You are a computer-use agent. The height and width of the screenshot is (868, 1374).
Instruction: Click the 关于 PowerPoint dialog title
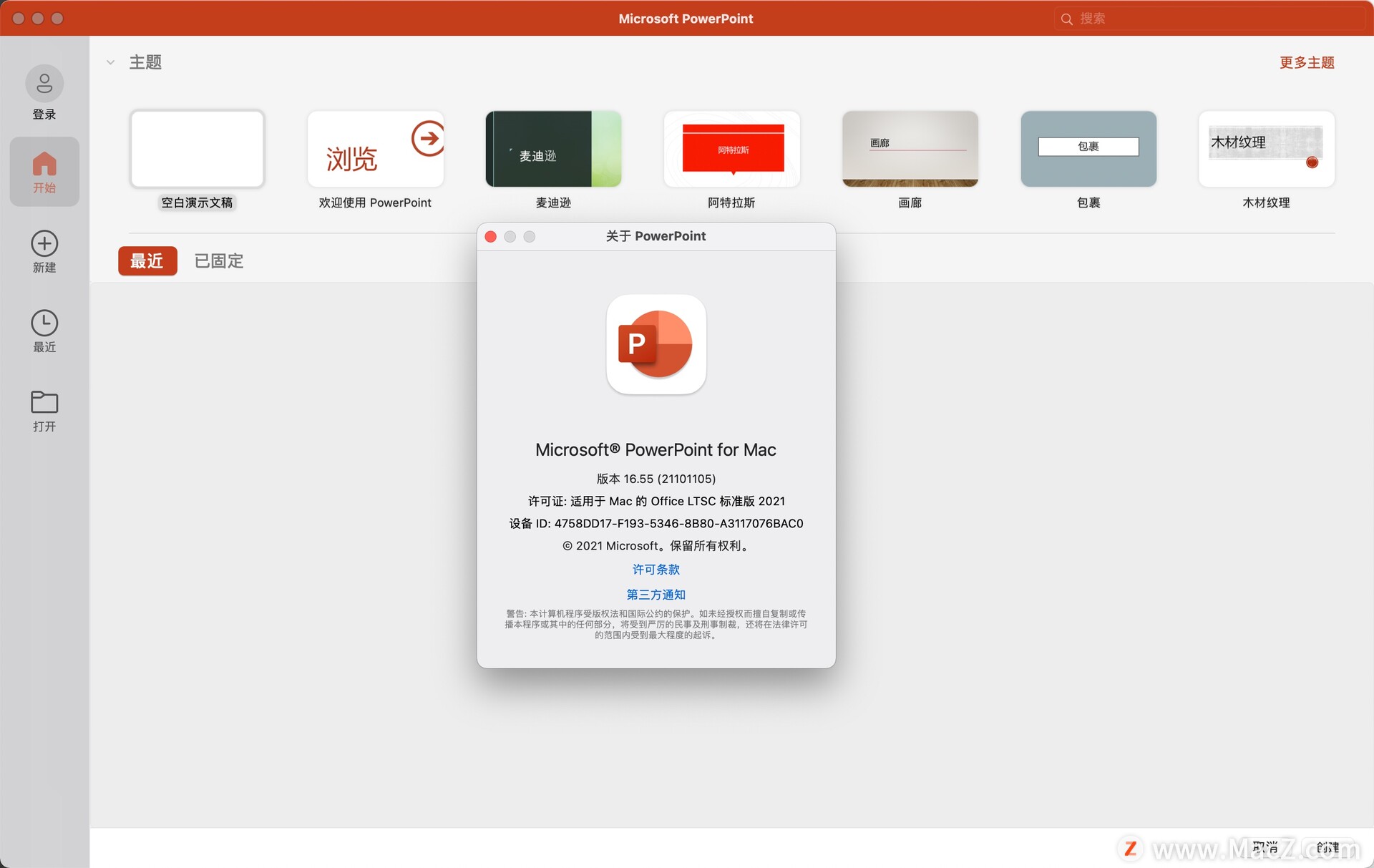[x=656, y=236]
